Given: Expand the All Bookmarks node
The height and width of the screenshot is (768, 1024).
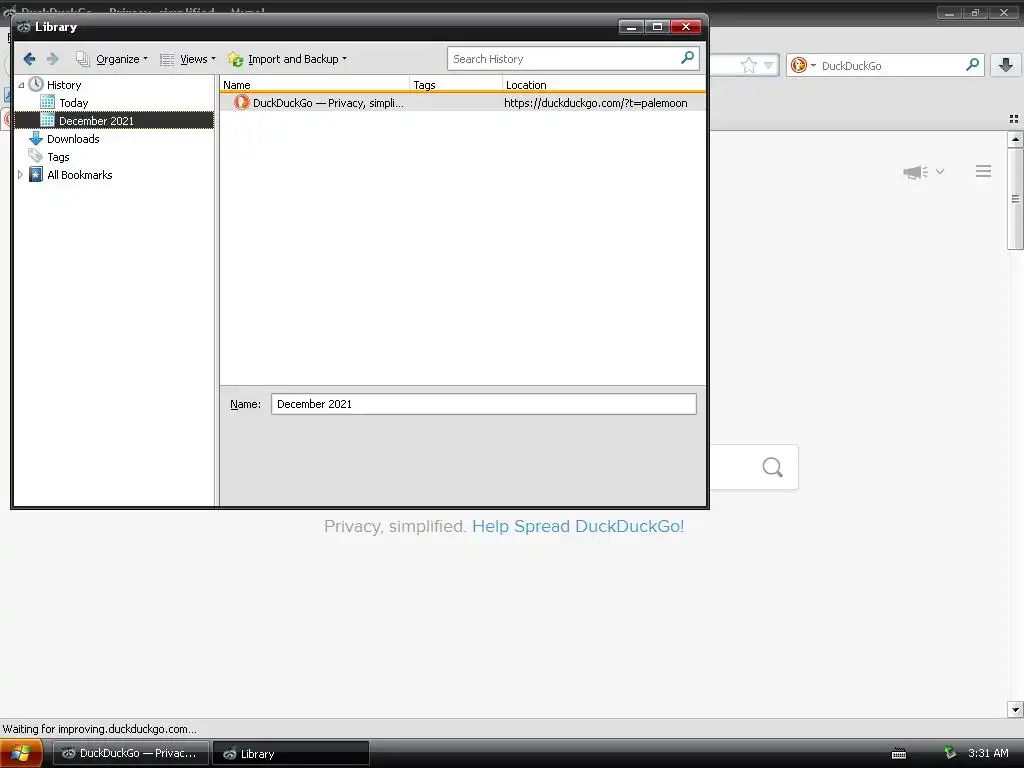Looking at the screenshot, I should pyautogui.click(x=20, y=174).
